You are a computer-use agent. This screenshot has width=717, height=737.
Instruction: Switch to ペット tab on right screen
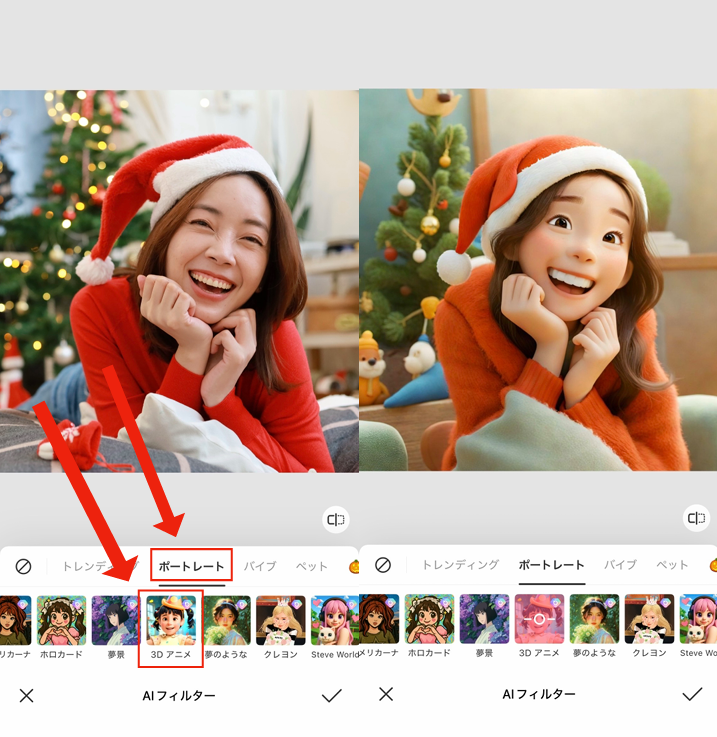click(x=672, y=565)
